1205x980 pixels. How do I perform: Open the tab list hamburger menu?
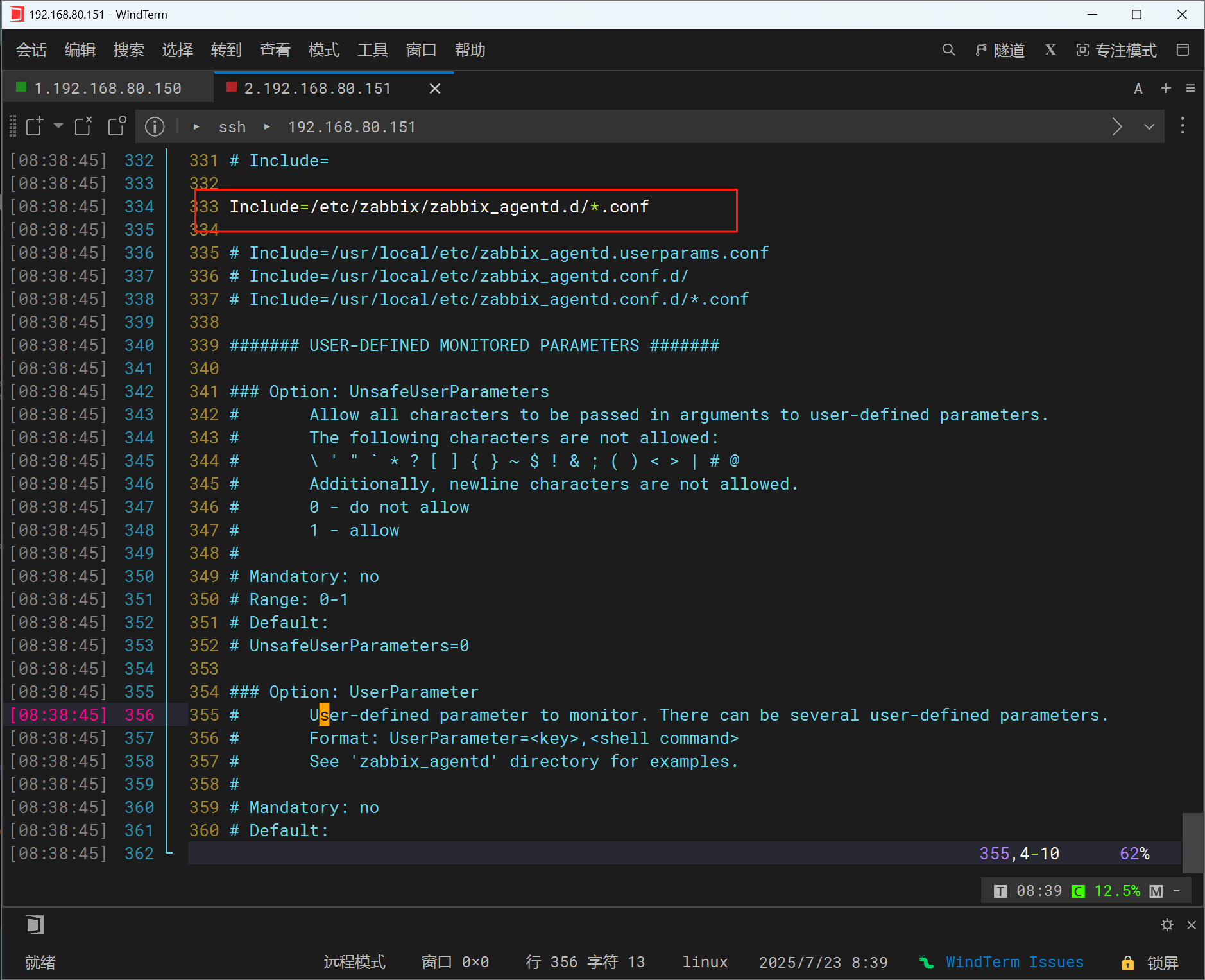pos(1190,88)
